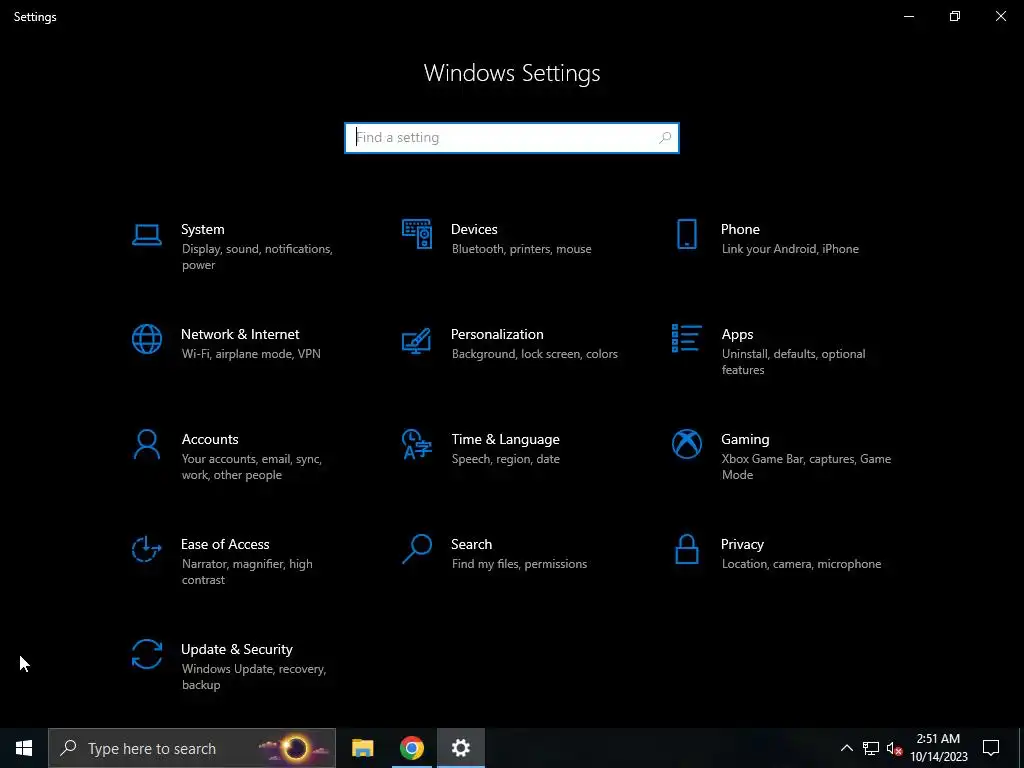
Task: Click the Phone heading text
Action: tap(740, 229)
